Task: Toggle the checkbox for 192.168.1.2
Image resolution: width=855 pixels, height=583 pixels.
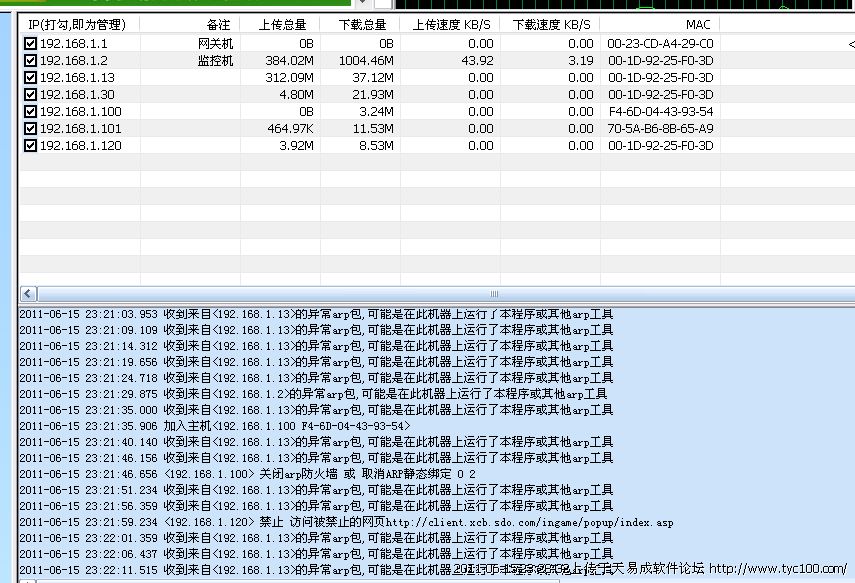Action: (x=30, y=61)
